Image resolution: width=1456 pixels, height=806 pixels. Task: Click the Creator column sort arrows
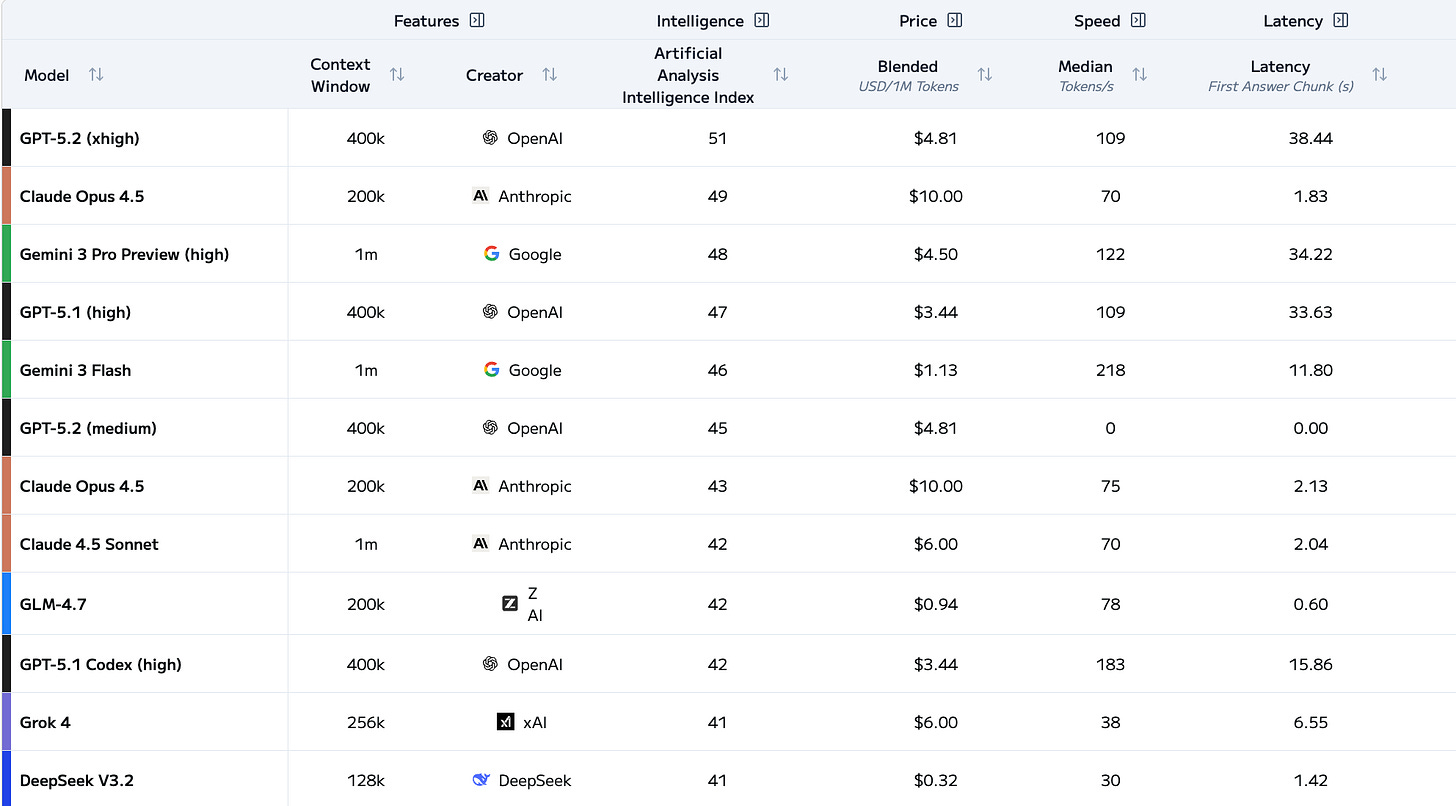tap(549, 75)
